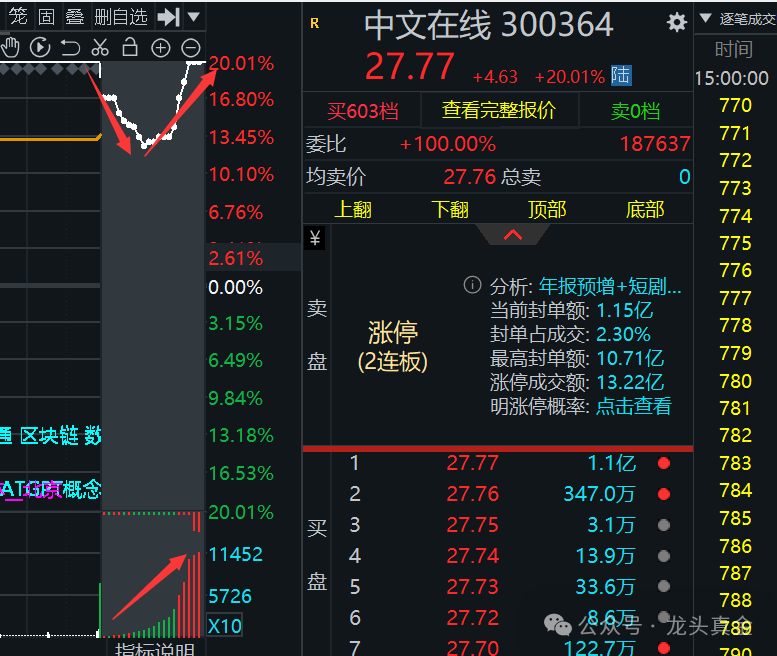Image resolution: width=777 pixels, height=656 pixels.
Task: Click gray dot on buy level 27.75
Action: click(664, 525)
